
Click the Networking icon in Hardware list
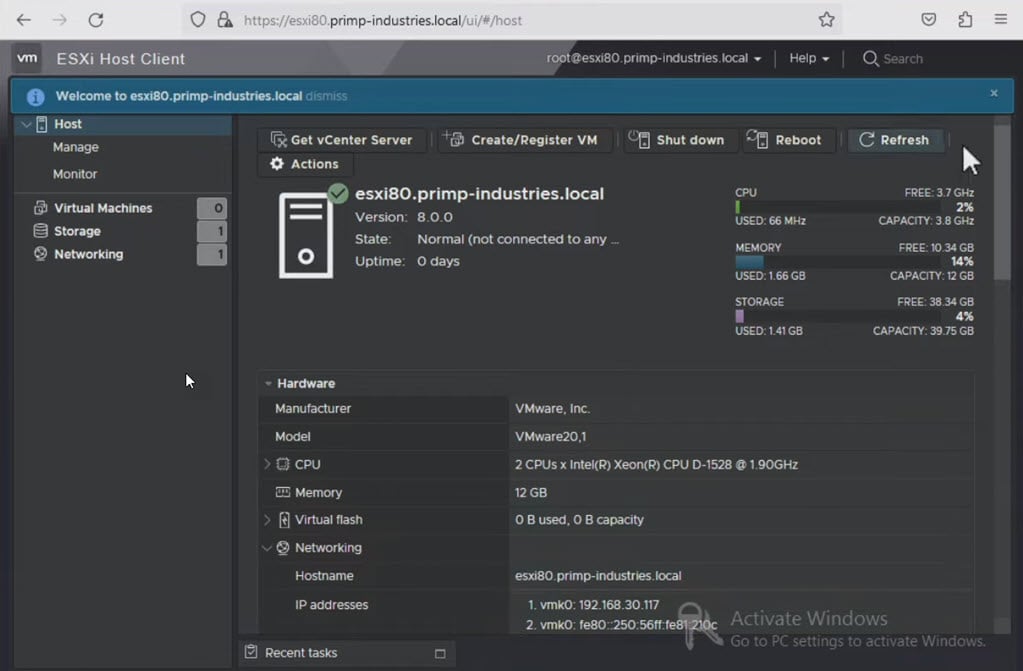(x=282, y=548)
